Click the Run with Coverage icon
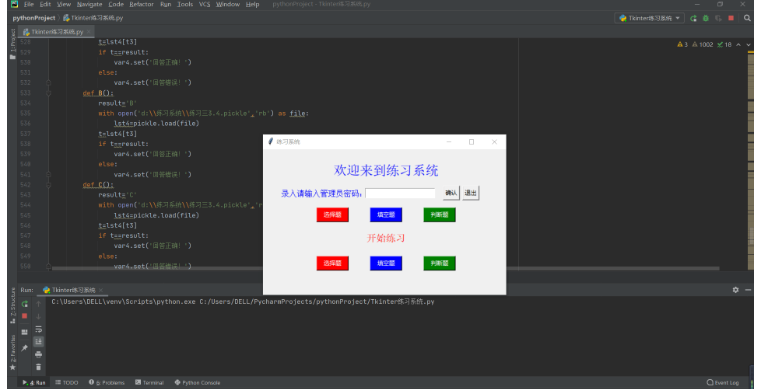This screenshot has height=389, width=757. click(x=718, y=18)
